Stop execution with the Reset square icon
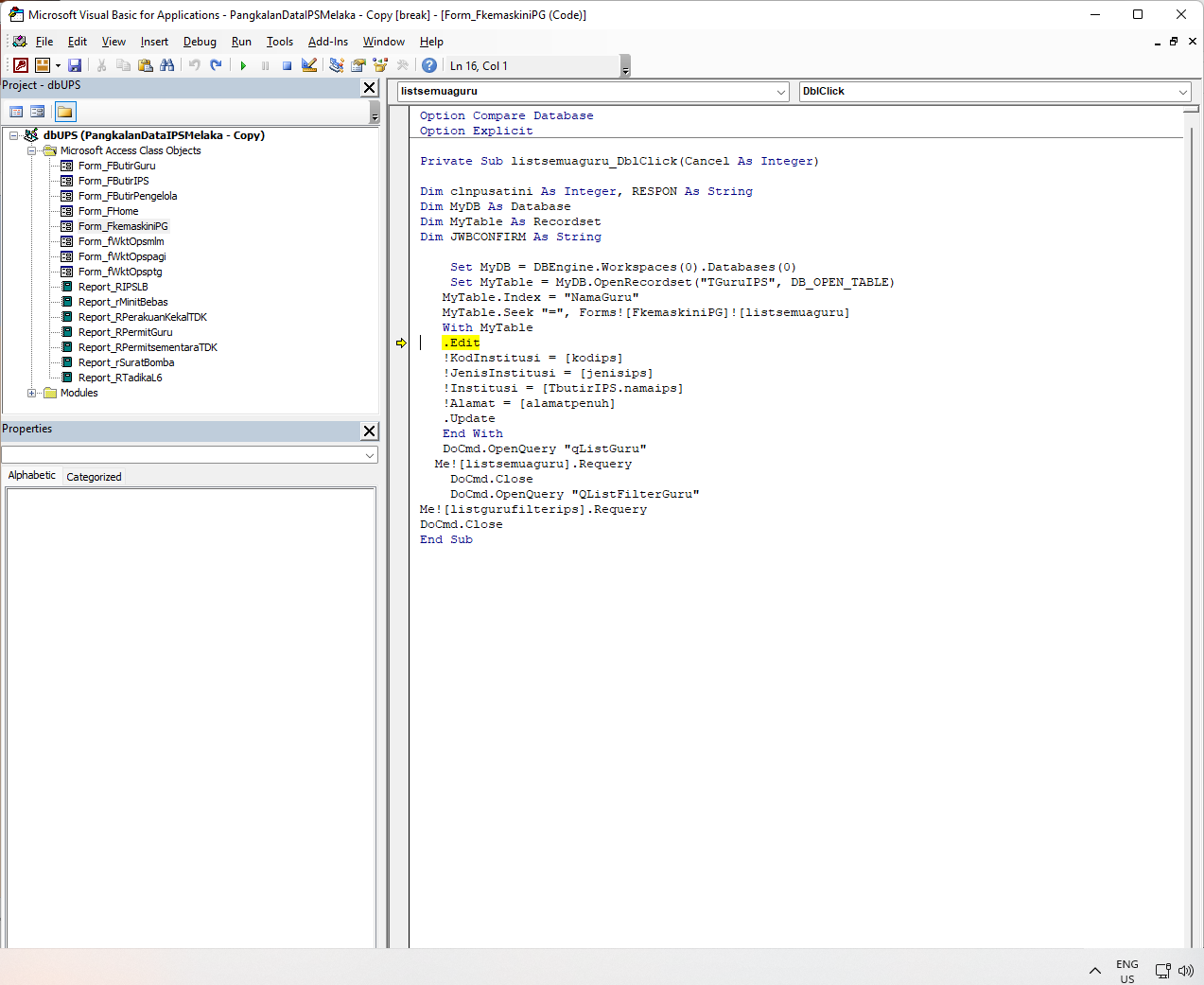This screenshot has width=1204, height=985. (x=287, y=65)
